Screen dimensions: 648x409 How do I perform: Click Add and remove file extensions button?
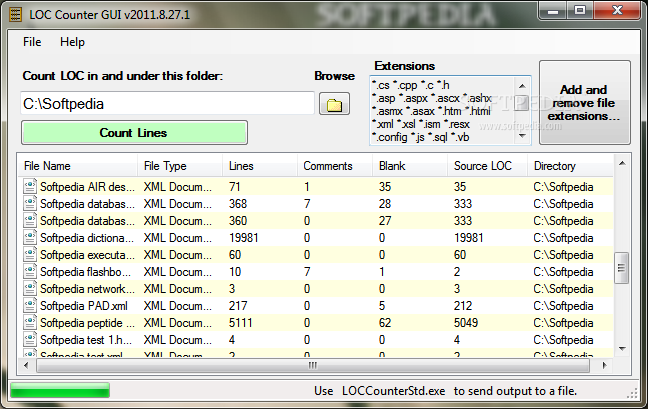(x=585, y=102)
